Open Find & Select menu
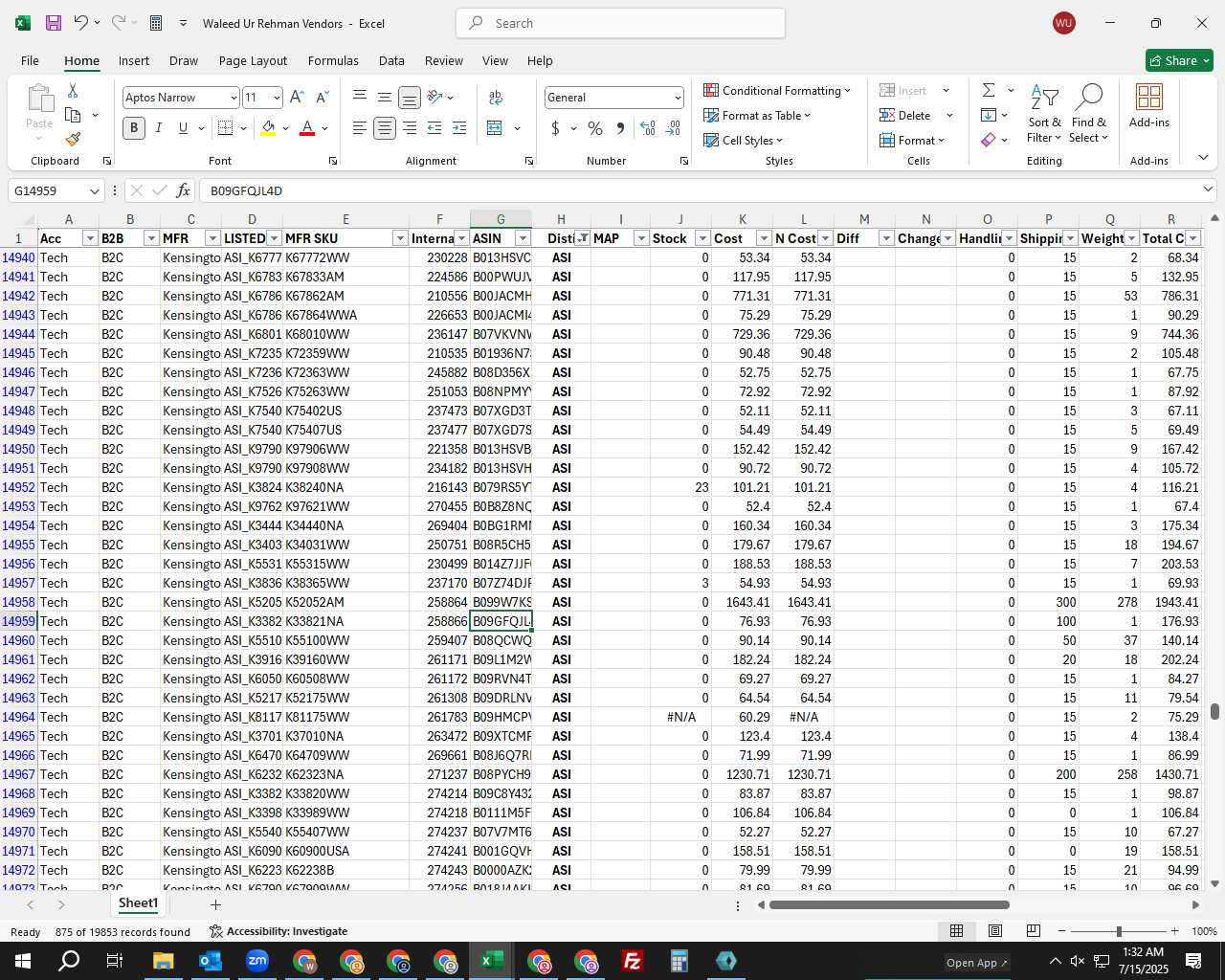The width and height of the screenshot is (1225, 980). (1089, 113)
